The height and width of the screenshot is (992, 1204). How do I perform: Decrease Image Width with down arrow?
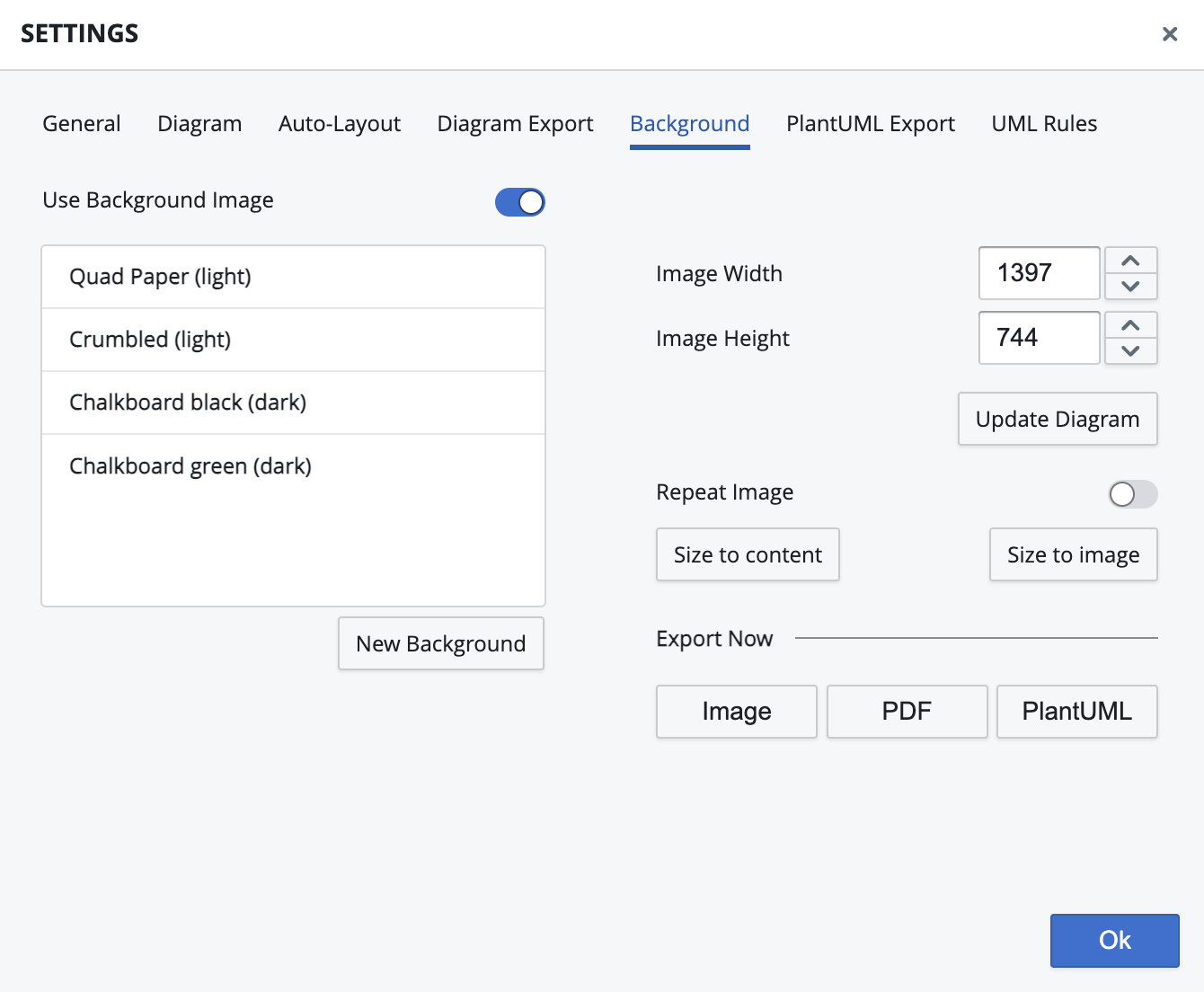pos(1131,286)
